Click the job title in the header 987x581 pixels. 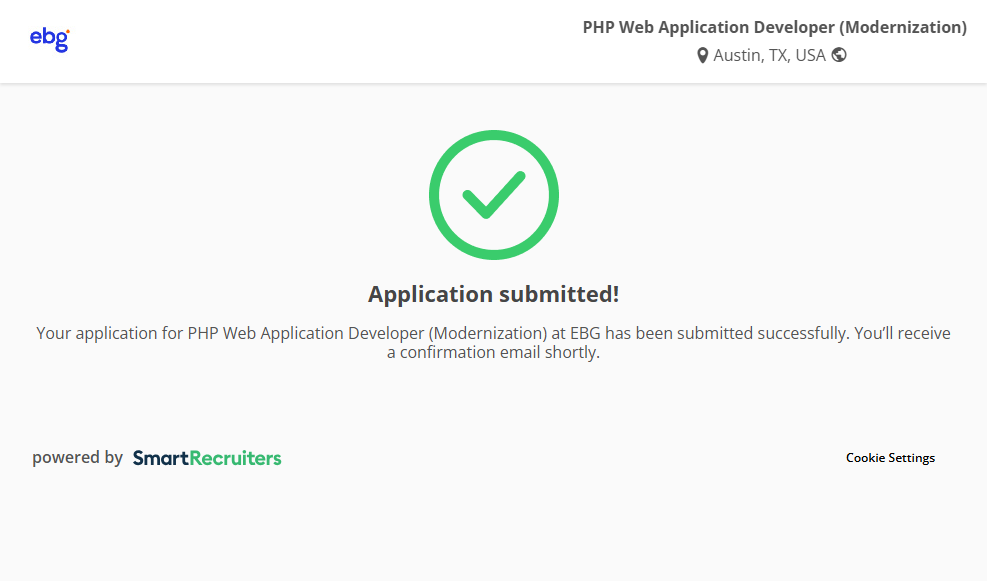coord(774,27)
